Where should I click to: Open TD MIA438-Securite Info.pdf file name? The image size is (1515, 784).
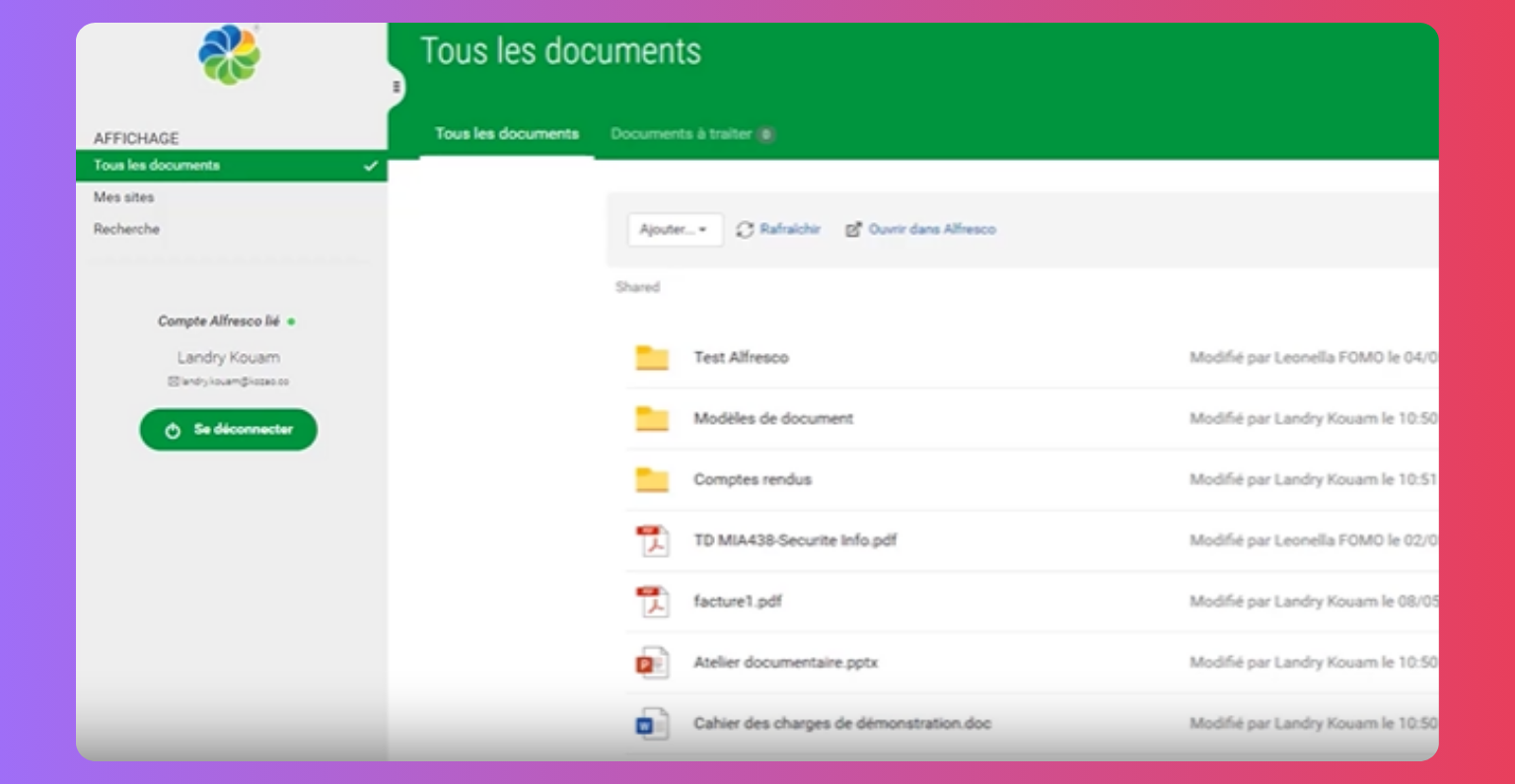click(795, 540)
